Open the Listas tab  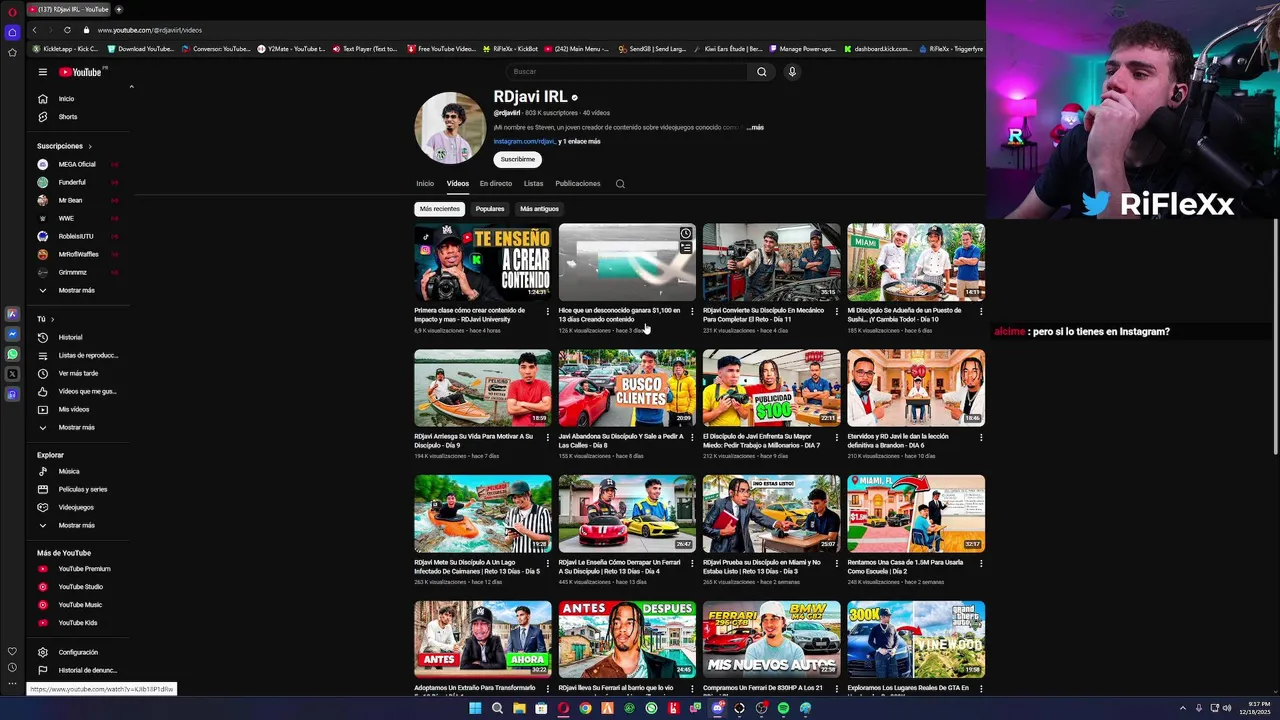pyautogui.click(x=533, y=184)
